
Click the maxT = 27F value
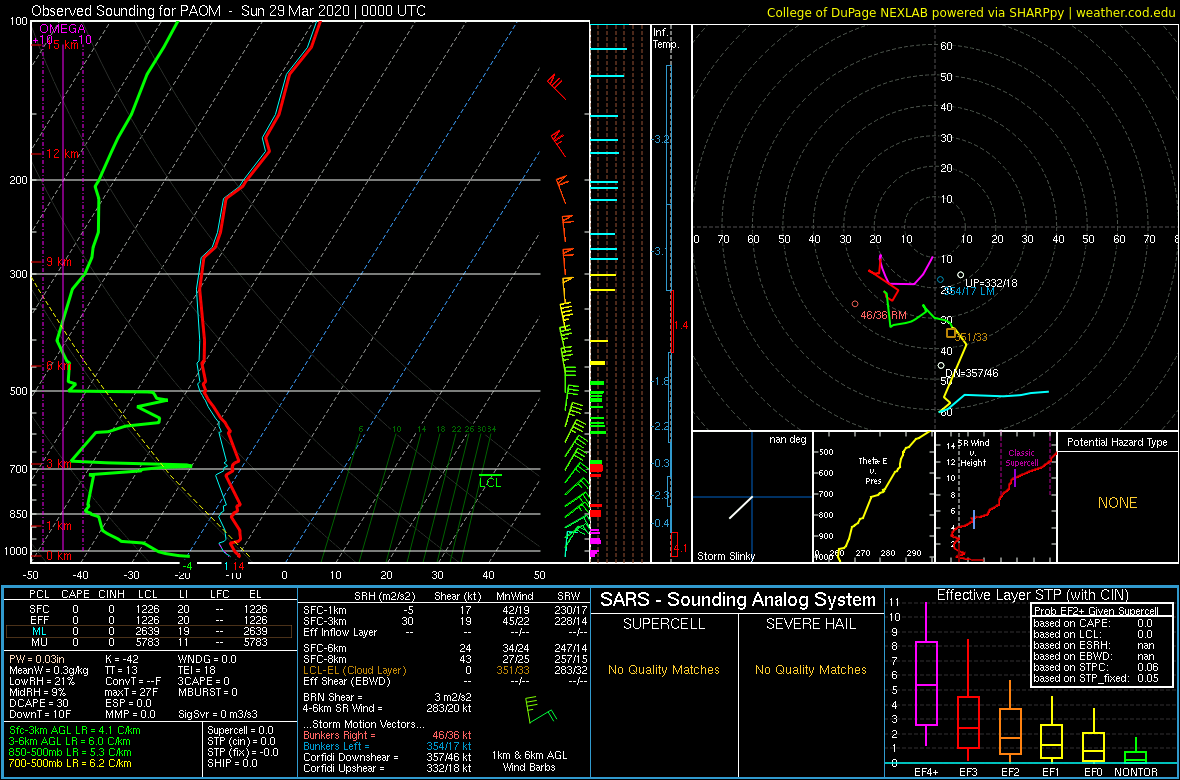(129, 690)
